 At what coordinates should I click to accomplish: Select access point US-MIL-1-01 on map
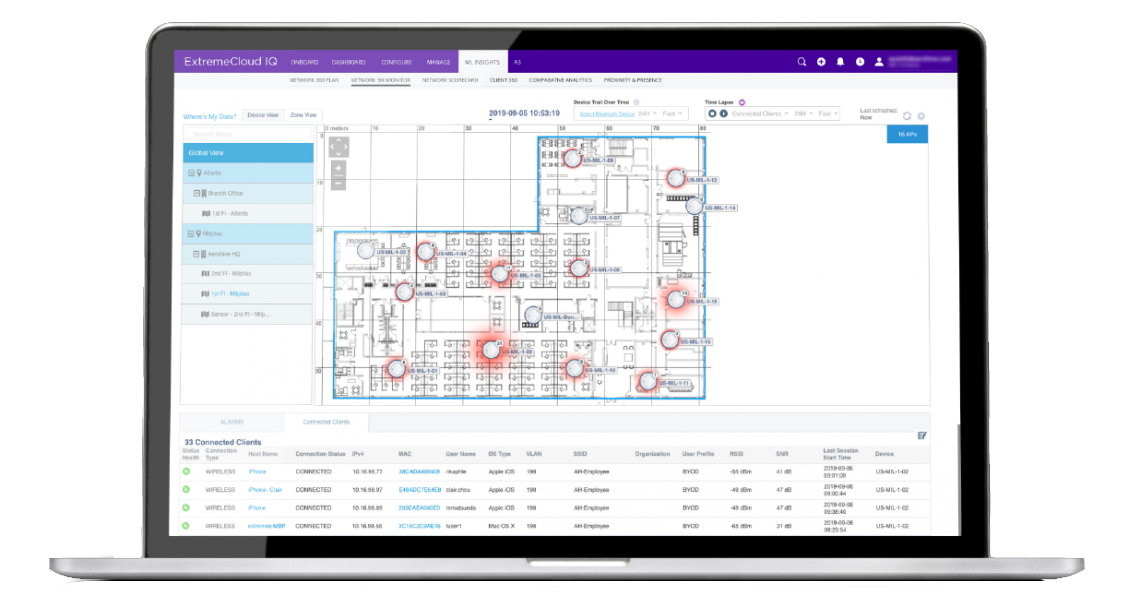[396, 369]
